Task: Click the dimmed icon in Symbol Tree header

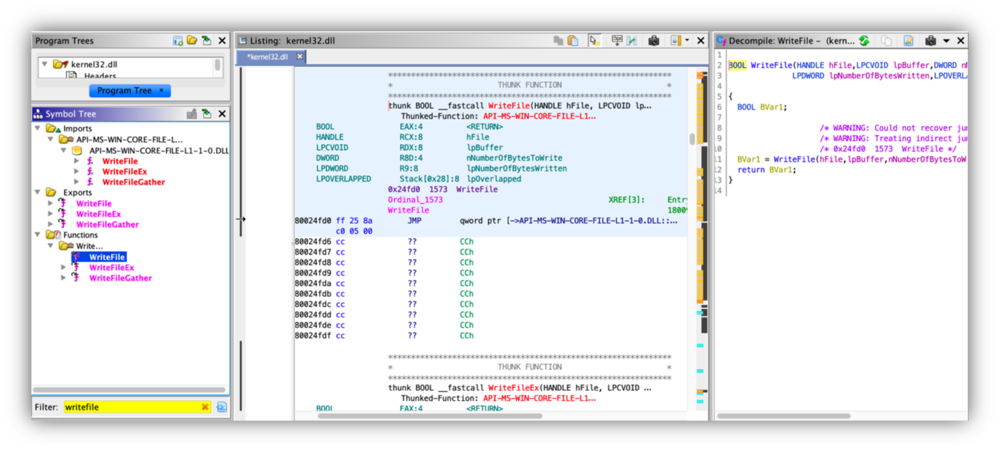Action: (191, 113)
